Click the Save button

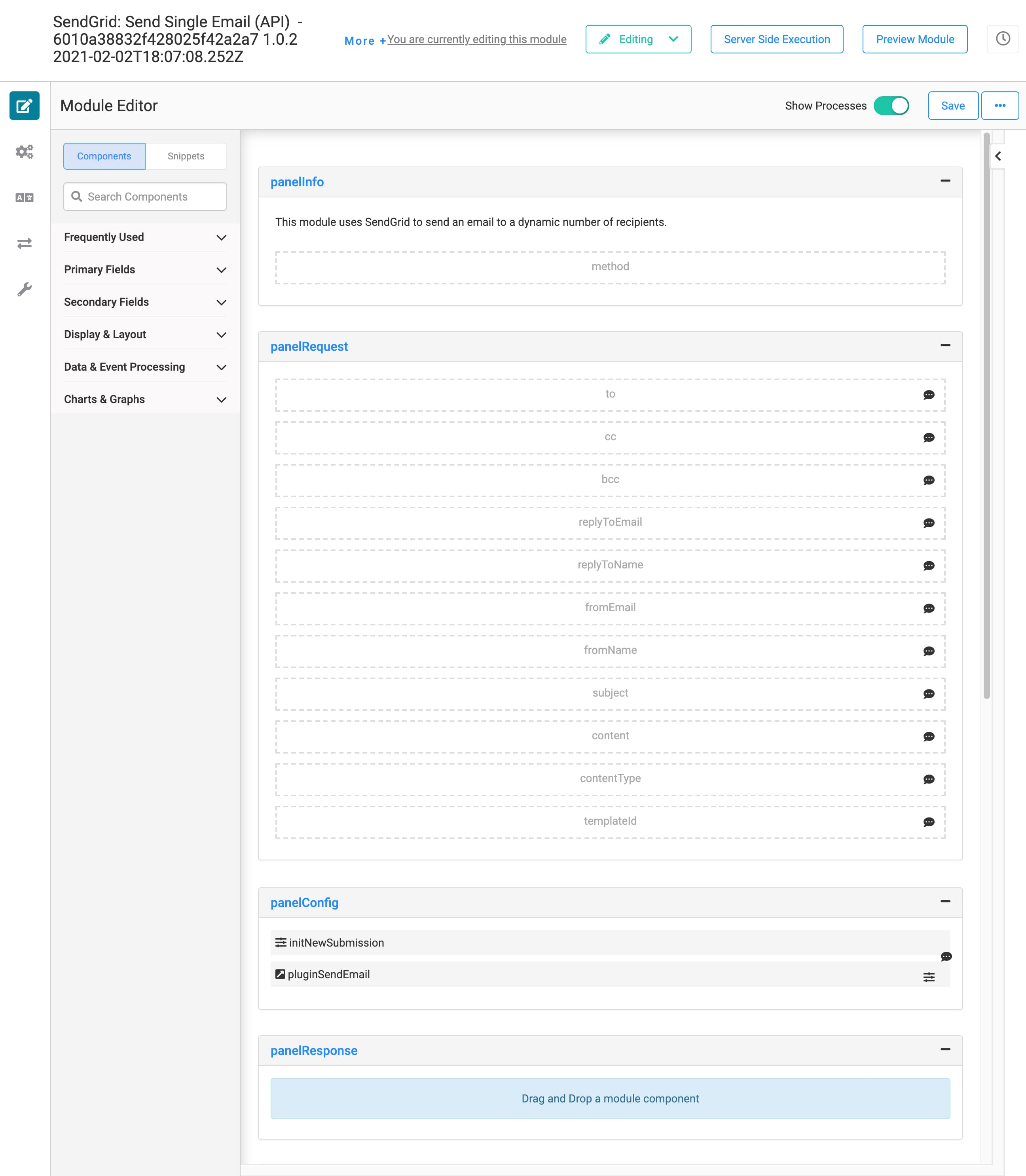tap(953, 106)
